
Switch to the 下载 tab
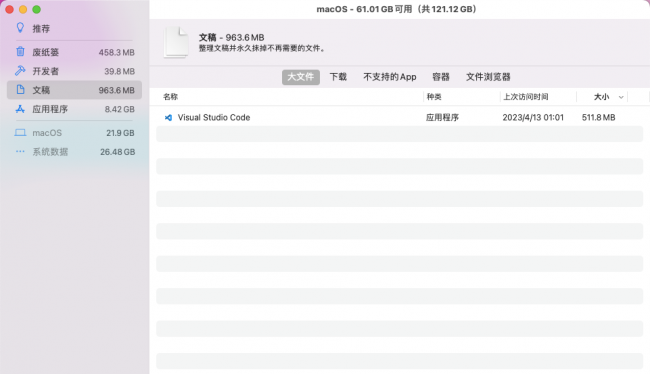coord(338,77)
